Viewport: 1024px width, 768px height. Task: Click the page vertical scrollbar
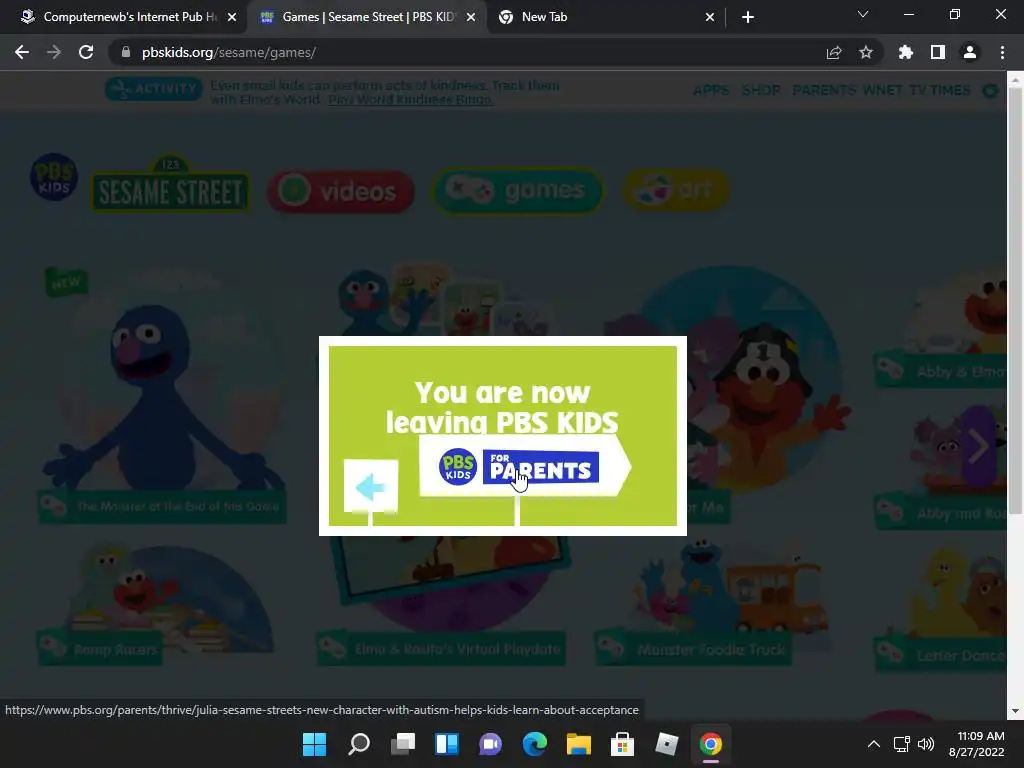(1015, 300)
